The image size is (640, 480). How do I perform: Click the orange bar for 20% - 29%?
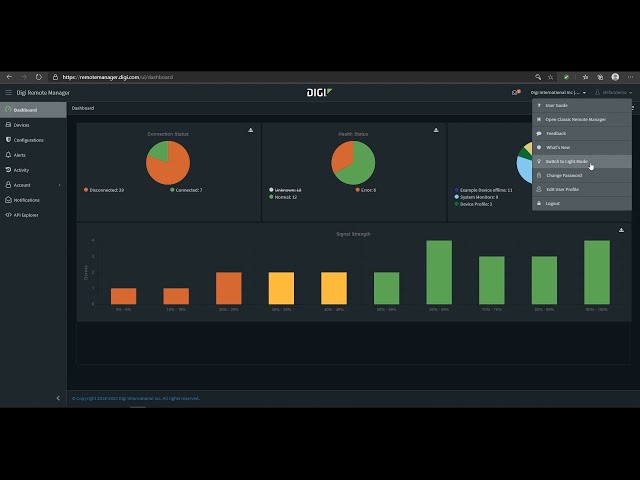(x=229, y=288)
